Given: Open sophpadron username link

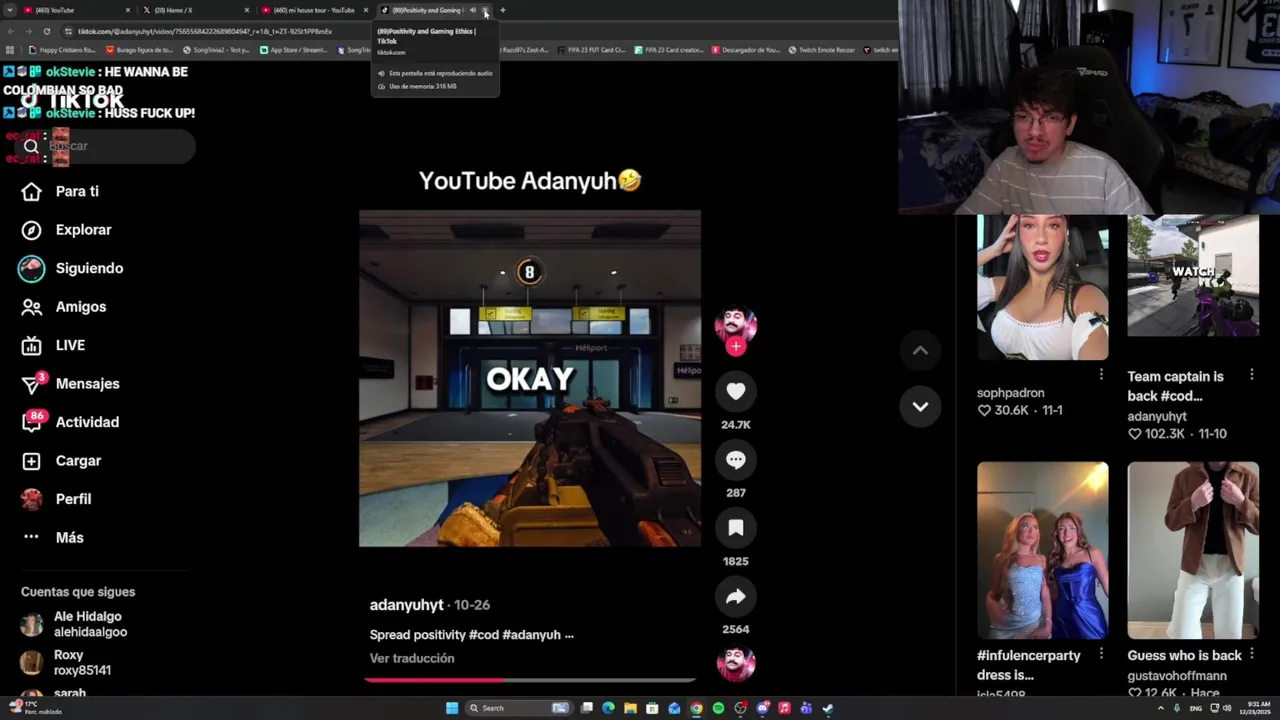Looking at the screenshot, I should click(1011, 393).
